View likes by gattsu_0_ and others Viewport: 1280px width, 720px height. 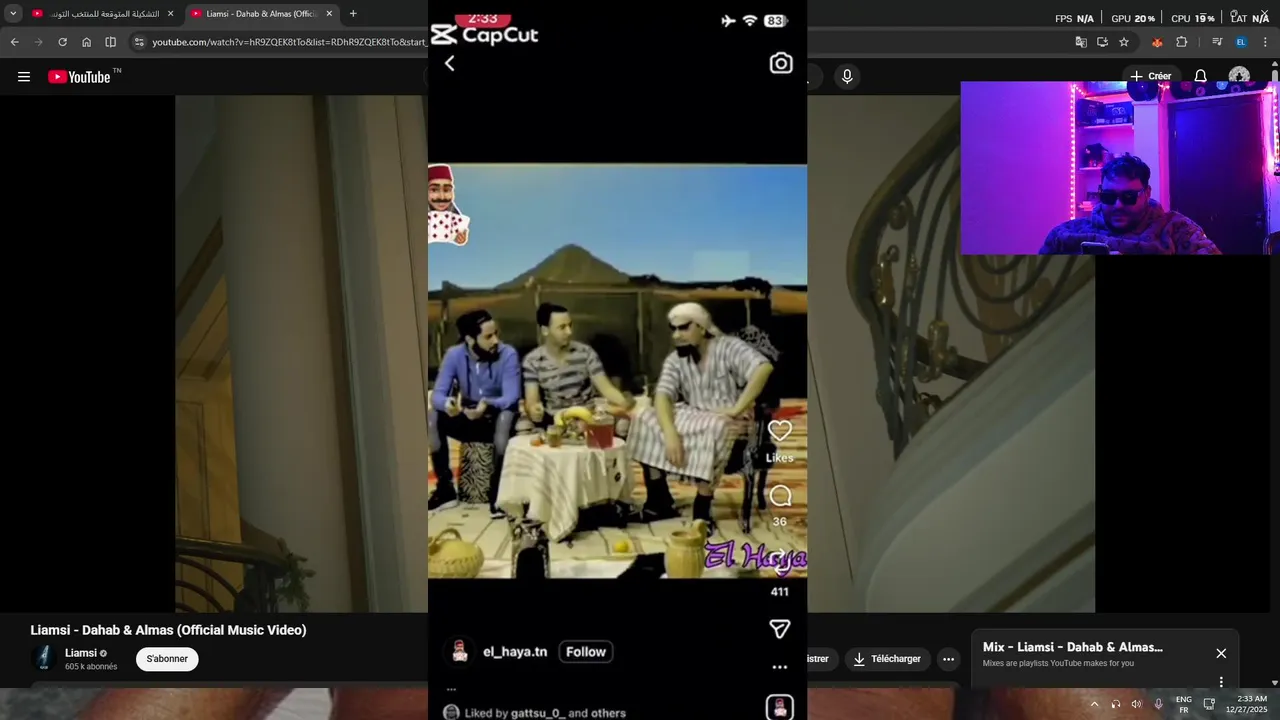click(545, 713)
